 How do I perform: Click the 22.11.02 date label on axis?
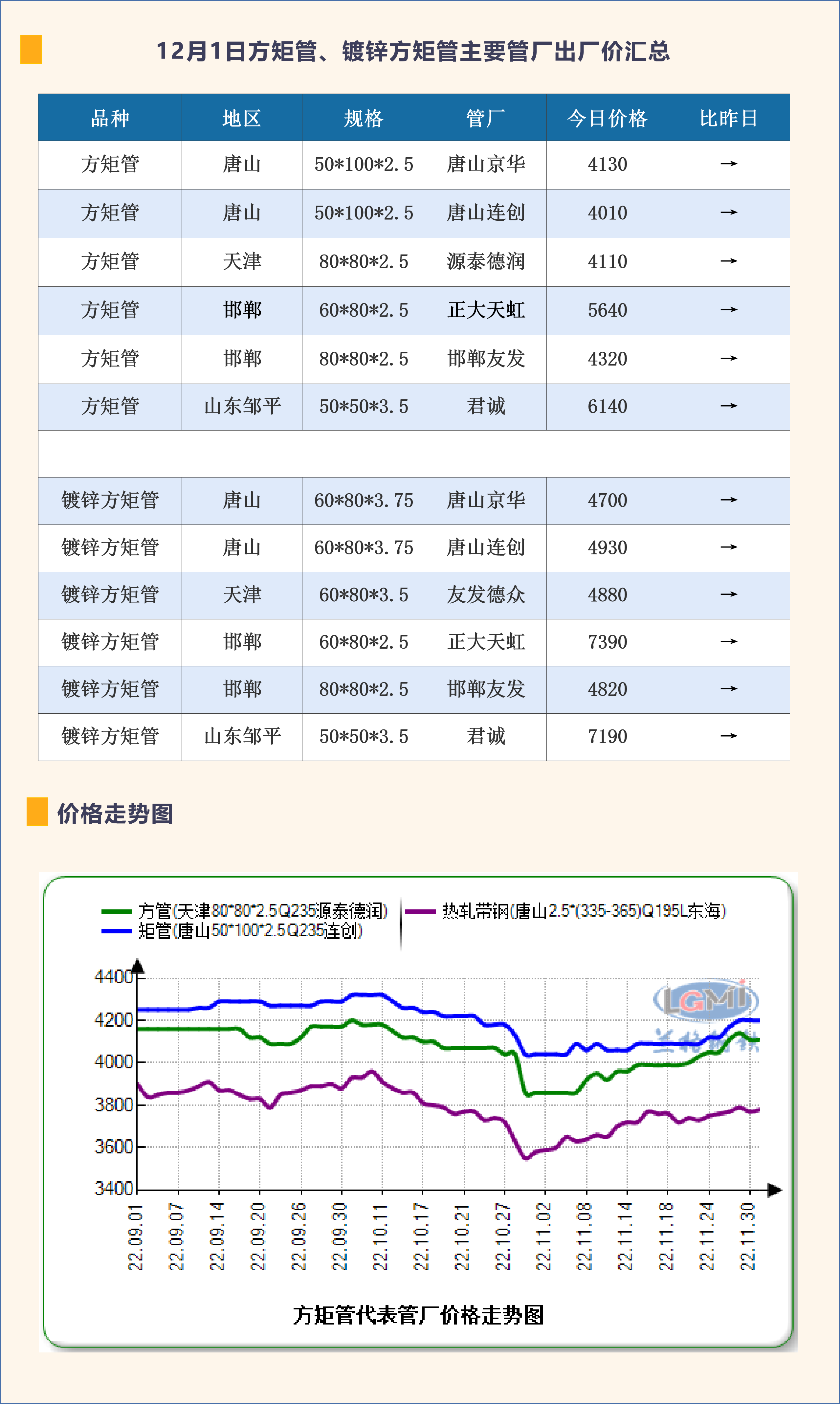tap(543, 1237)
